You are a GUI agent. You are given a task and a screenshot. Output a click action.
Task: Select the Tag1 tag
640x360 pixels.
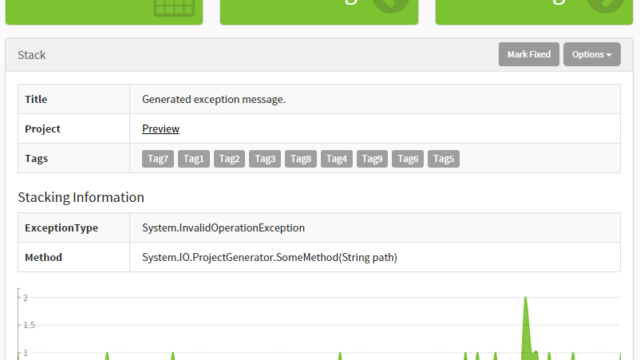click(x=193, y=159)
